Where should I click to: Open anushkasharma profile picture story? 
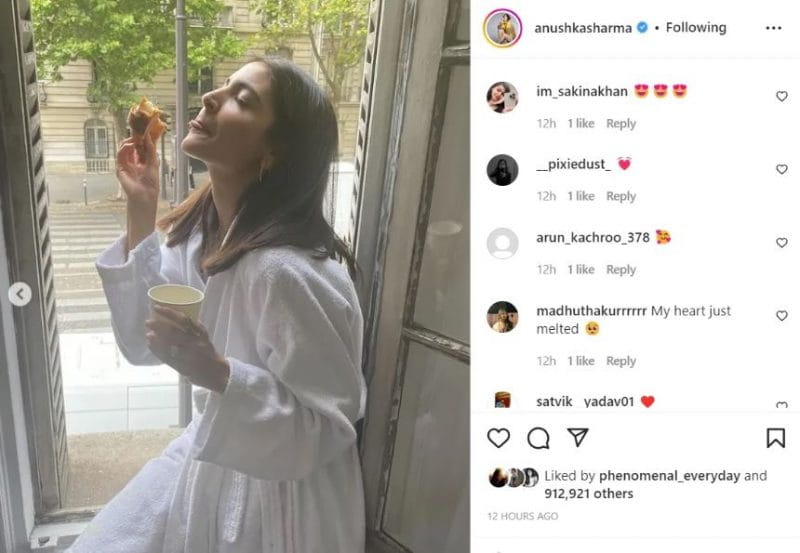pyautogui.click(x=503, y=28)
